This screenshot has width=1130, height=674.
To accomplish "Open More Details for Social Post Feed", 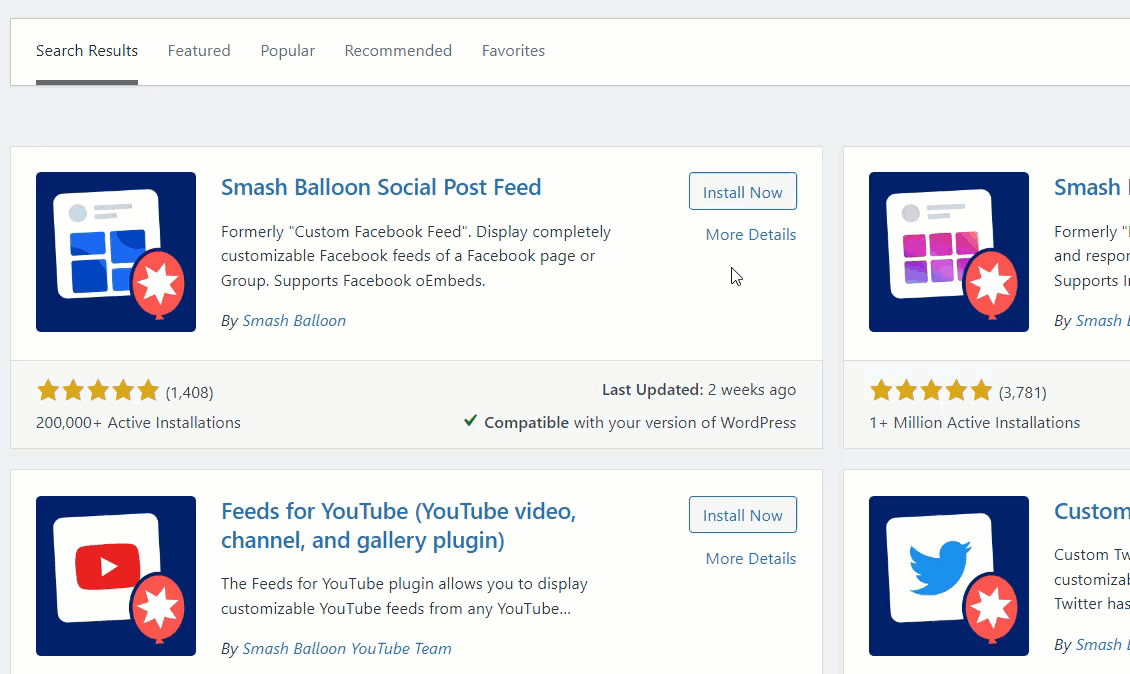I will [750, 234].
